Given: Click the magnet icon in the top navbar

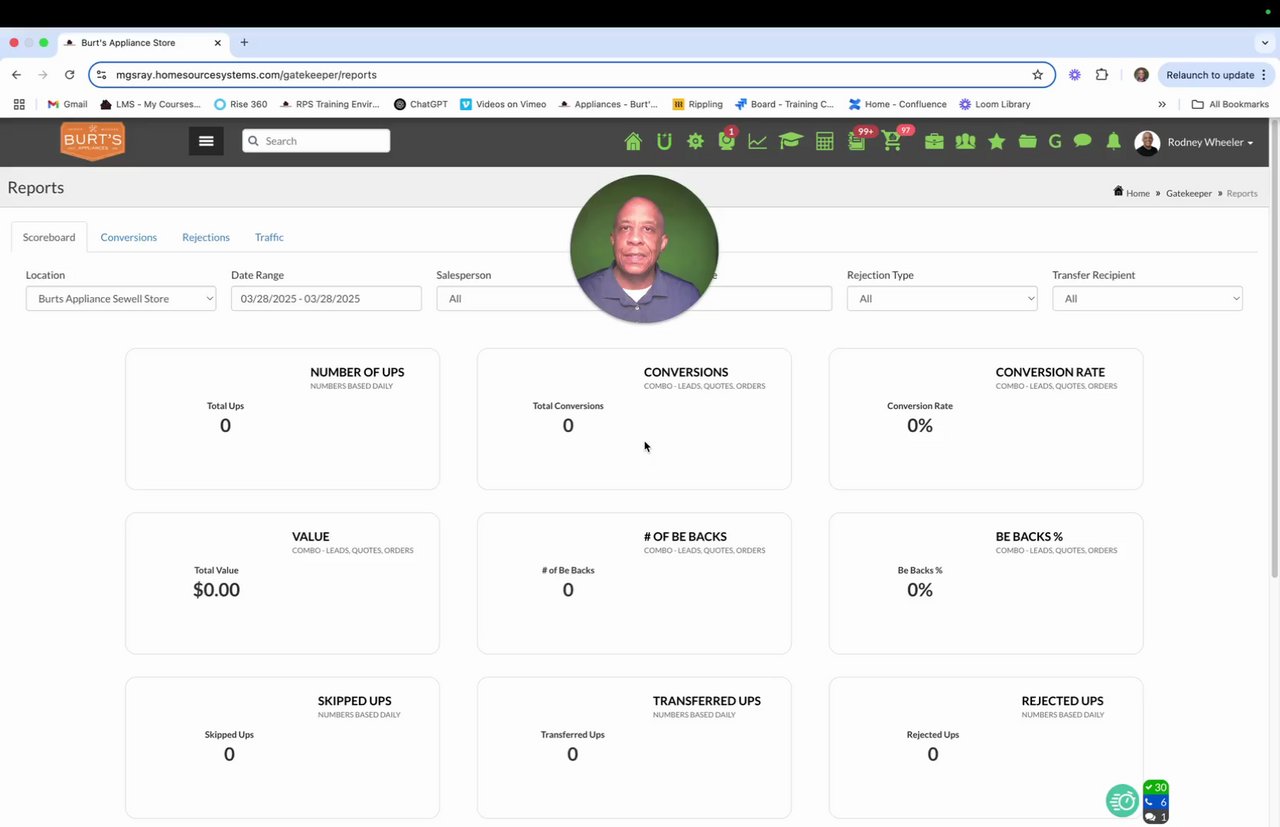Looking at the screenshot, I should 664,142.
